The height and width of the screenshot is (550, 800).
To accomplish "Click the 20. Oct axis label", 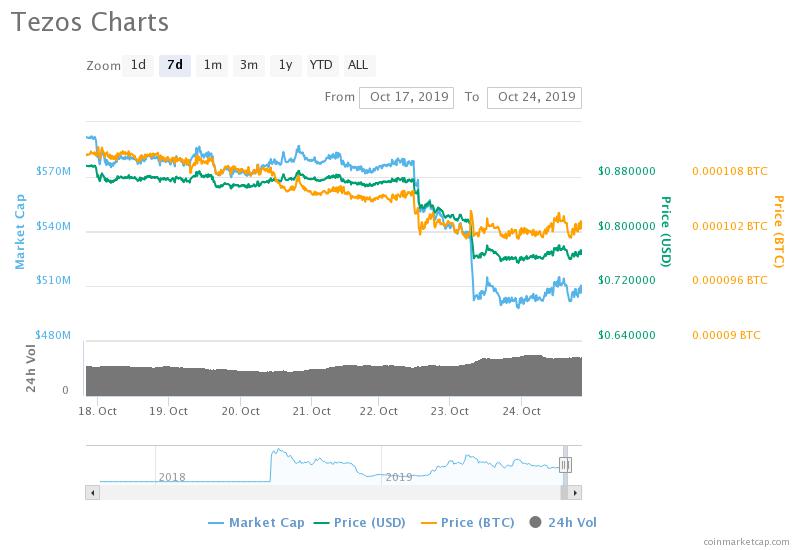I will (x=240, y=411).
